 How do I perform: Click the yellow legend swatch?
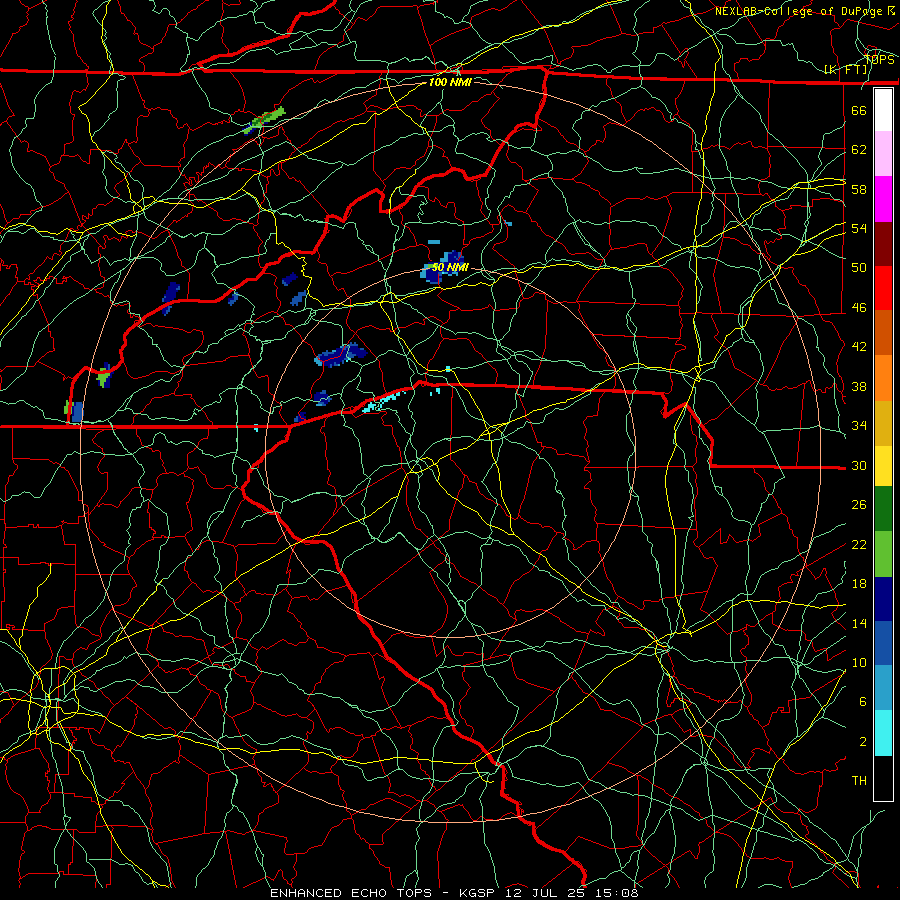click(883, 466)
